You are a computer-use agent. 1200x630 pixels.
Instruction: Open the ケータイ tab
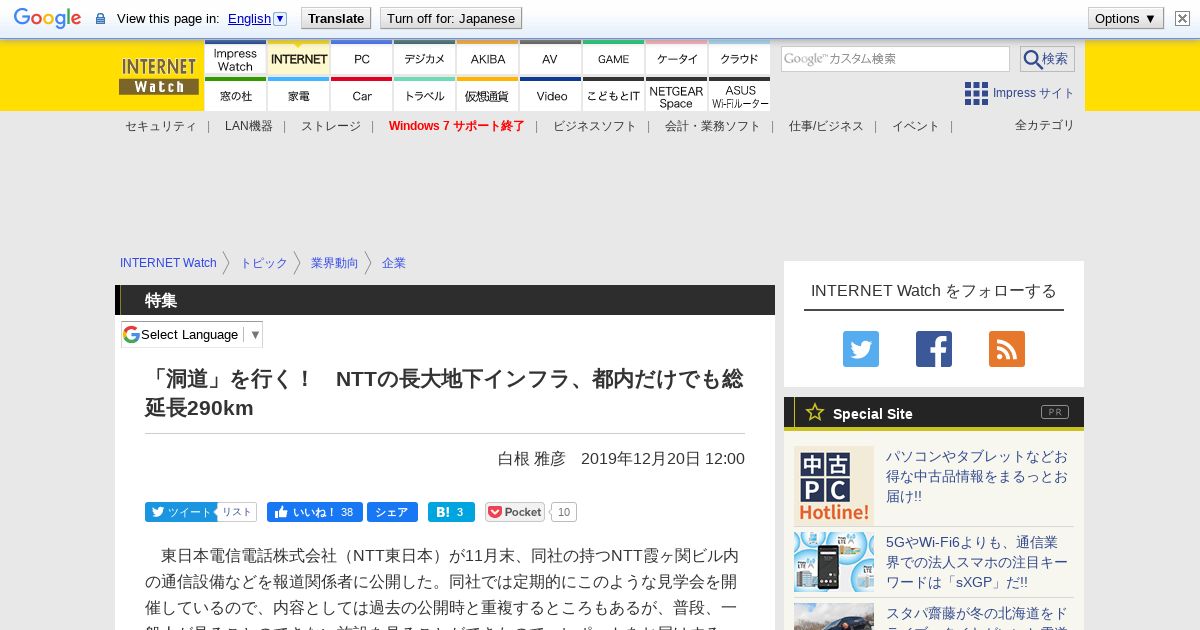point(677,59)
